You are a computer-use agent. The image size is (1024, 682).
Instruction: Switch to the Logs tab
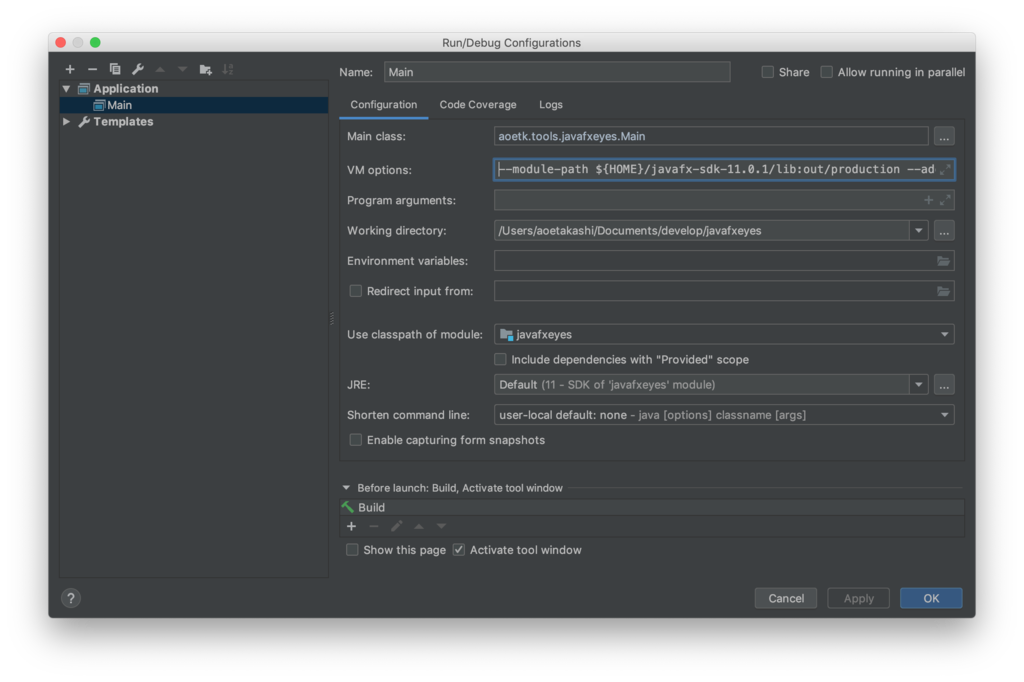[x=551, y=105]
